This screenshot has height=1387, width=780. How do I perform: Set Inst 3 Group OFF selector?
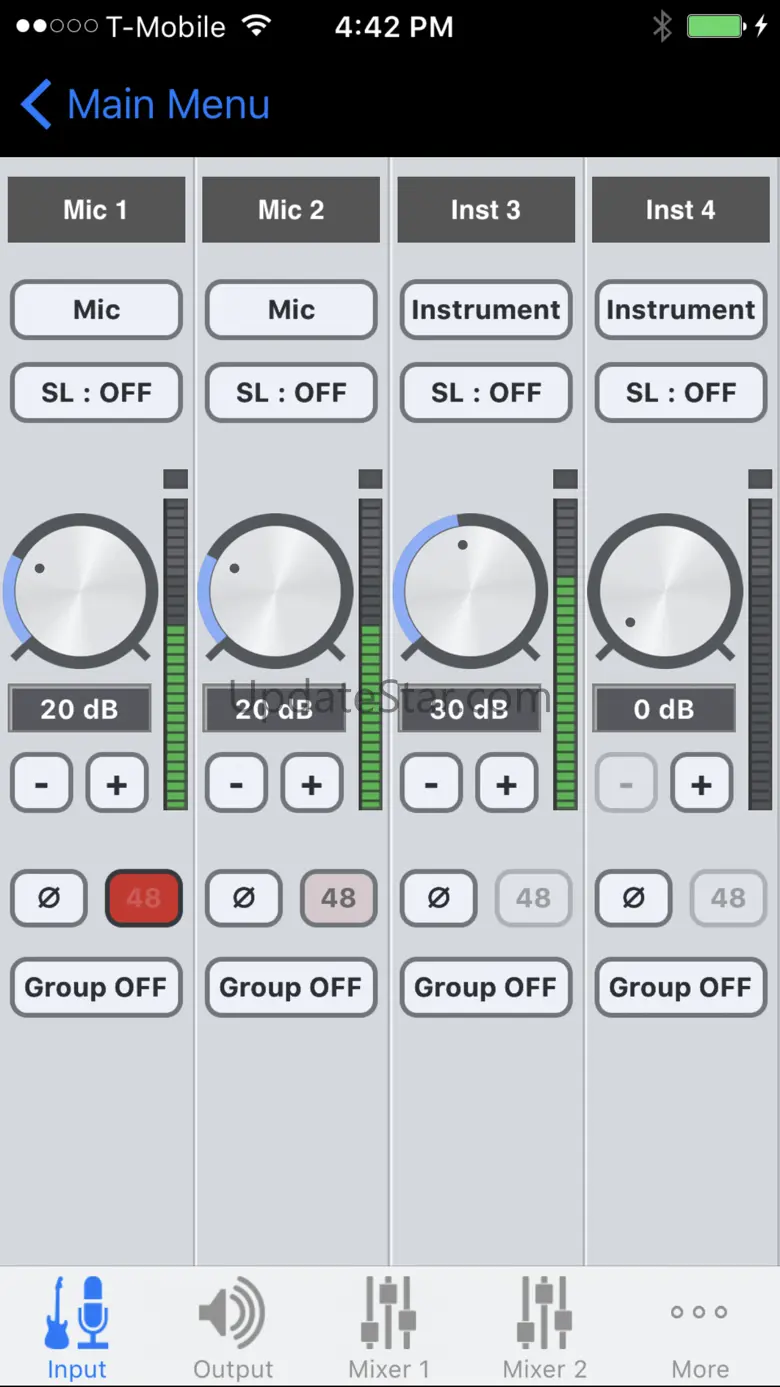coord(486,988)
